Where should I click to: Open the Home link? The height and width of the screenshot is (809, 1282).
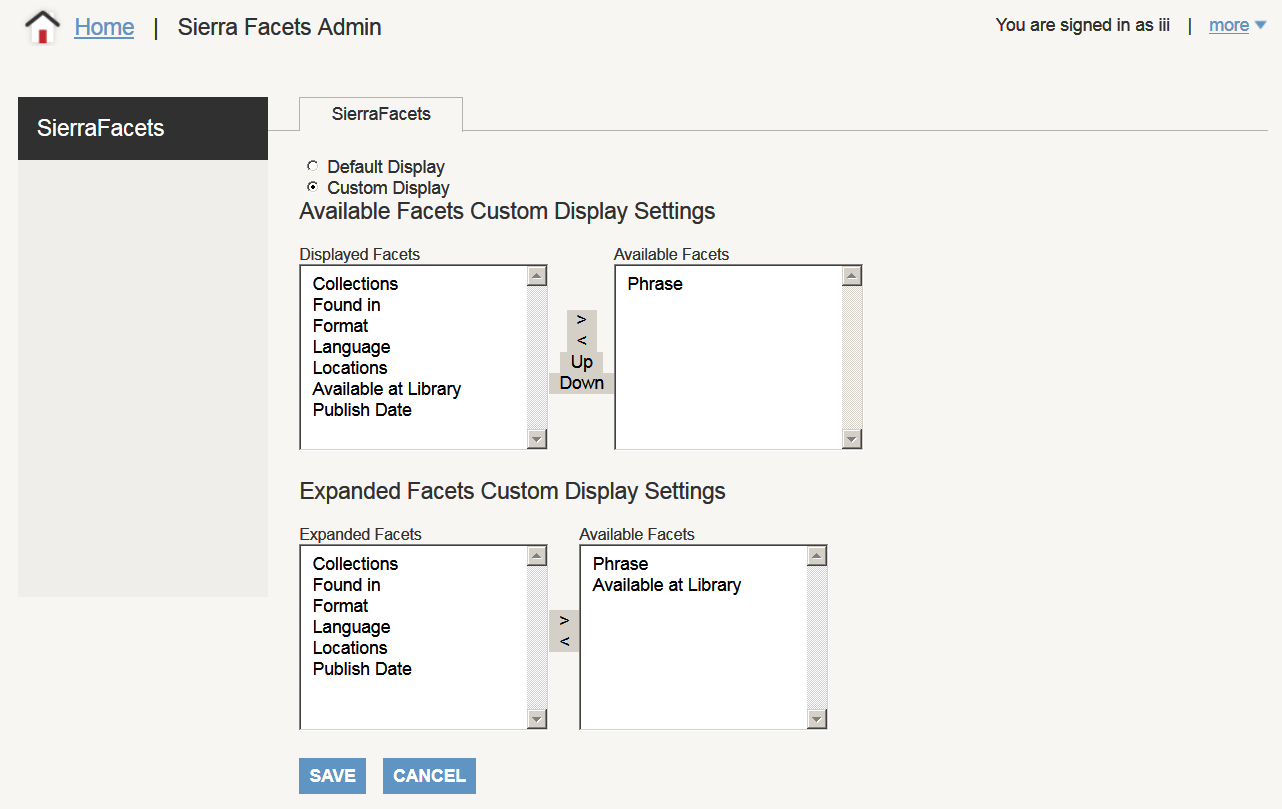click(x=104, y=27)
